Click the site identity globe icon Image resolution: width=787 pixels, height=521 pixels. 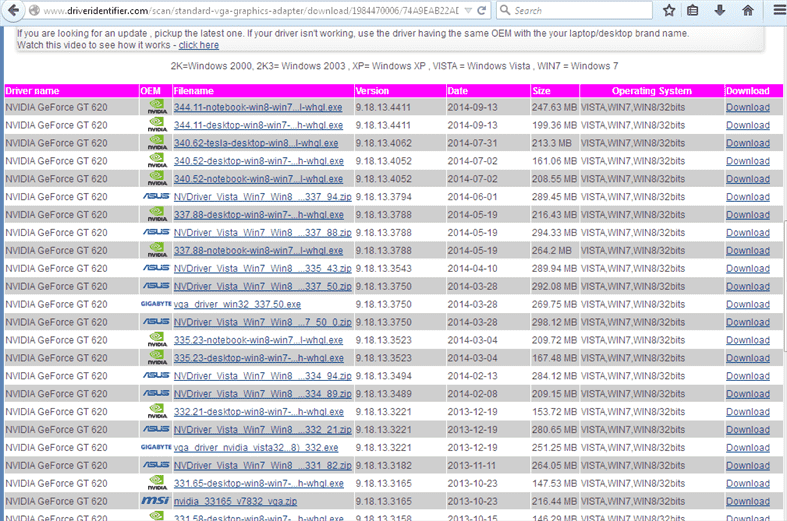(34, 11)
